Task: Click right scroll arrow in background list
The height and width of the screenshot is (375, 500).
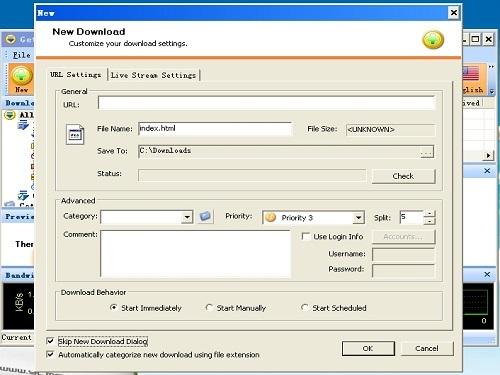Action: [x=488, y=155]
